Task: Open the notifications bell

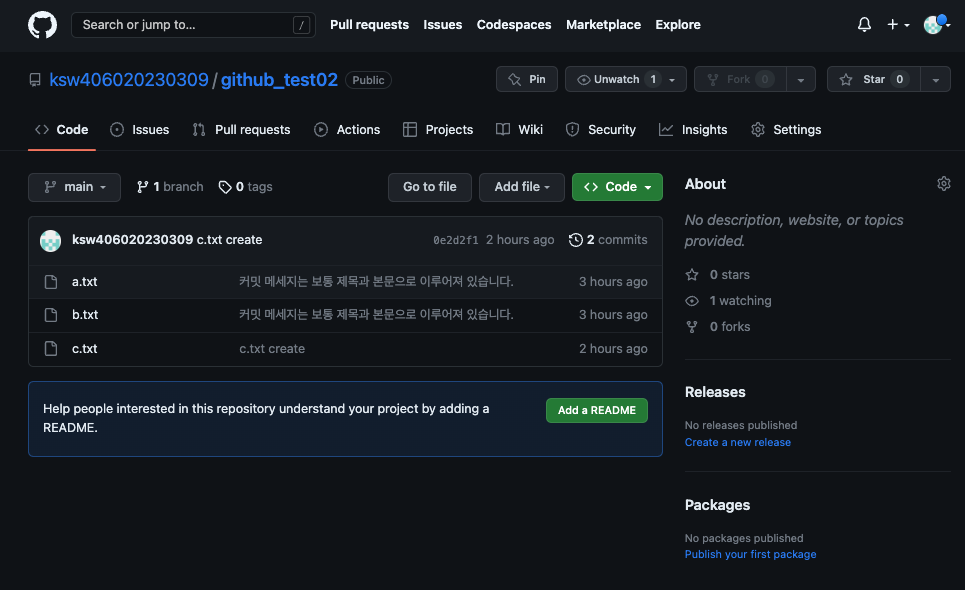Action: click(x=864, y=25)
